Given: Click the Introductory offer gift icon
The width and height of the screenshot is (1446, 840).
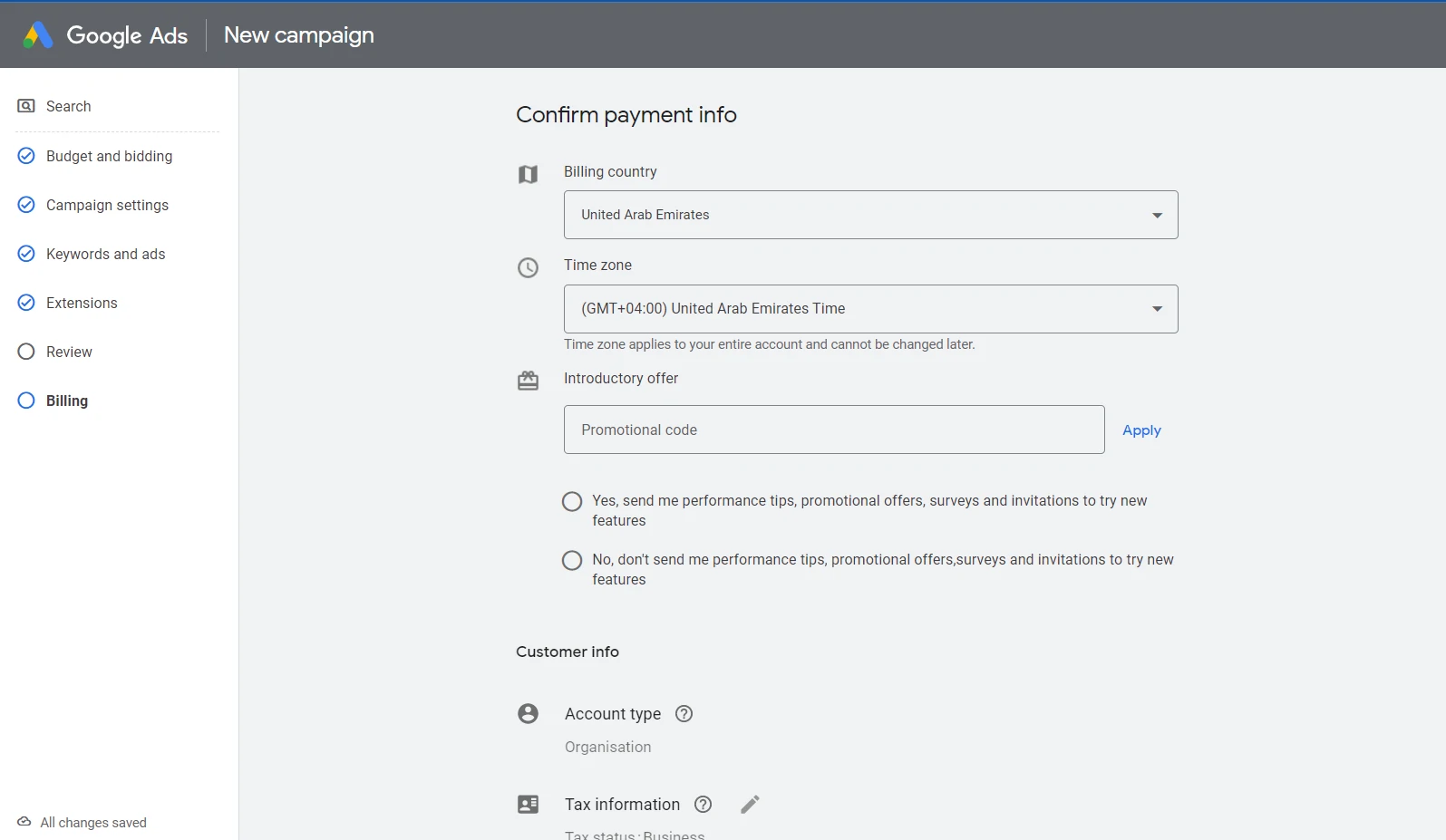Looking at the screenshot, I should 528,381.
